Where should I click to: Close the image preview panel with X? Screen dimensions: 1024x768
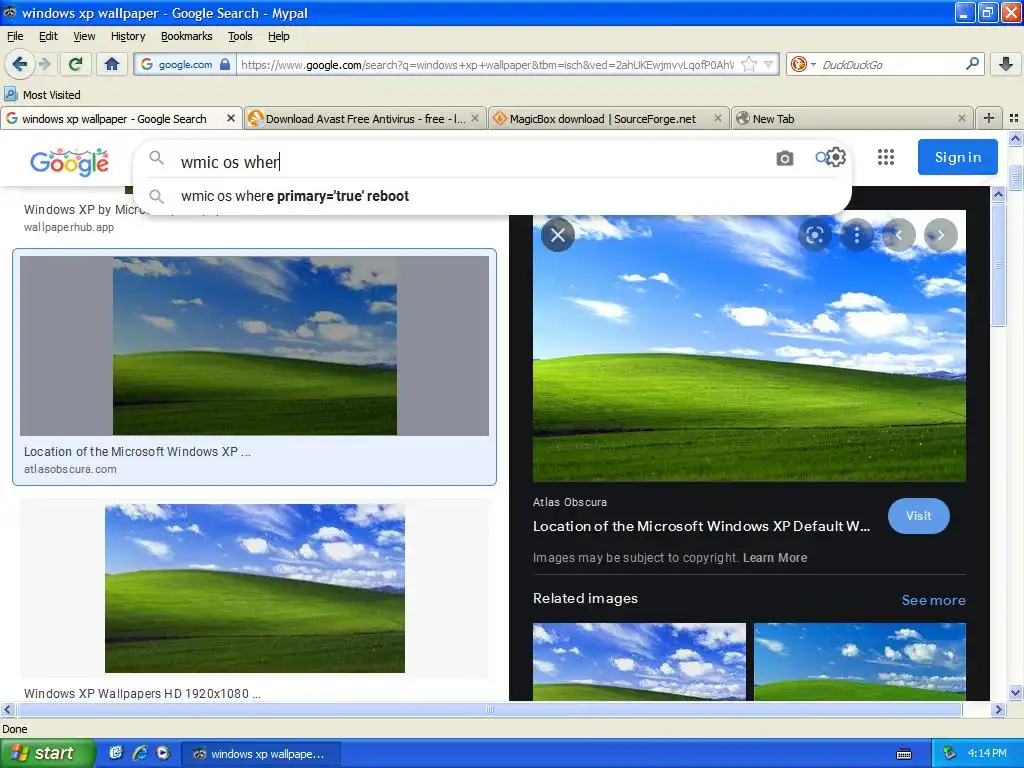[x=558, y=235]
